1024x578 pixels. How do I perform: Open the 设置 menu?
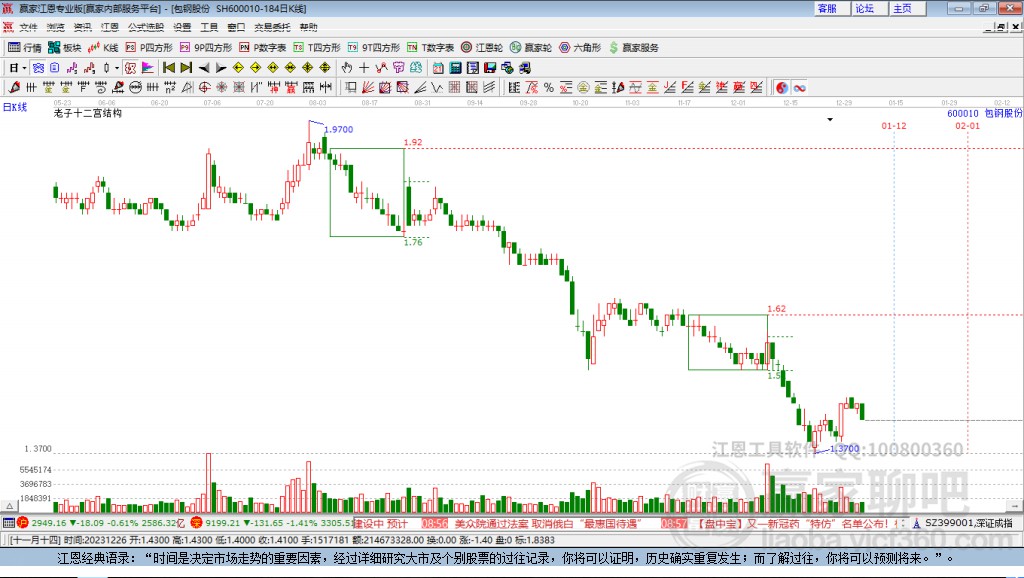(x=182, y=27)
